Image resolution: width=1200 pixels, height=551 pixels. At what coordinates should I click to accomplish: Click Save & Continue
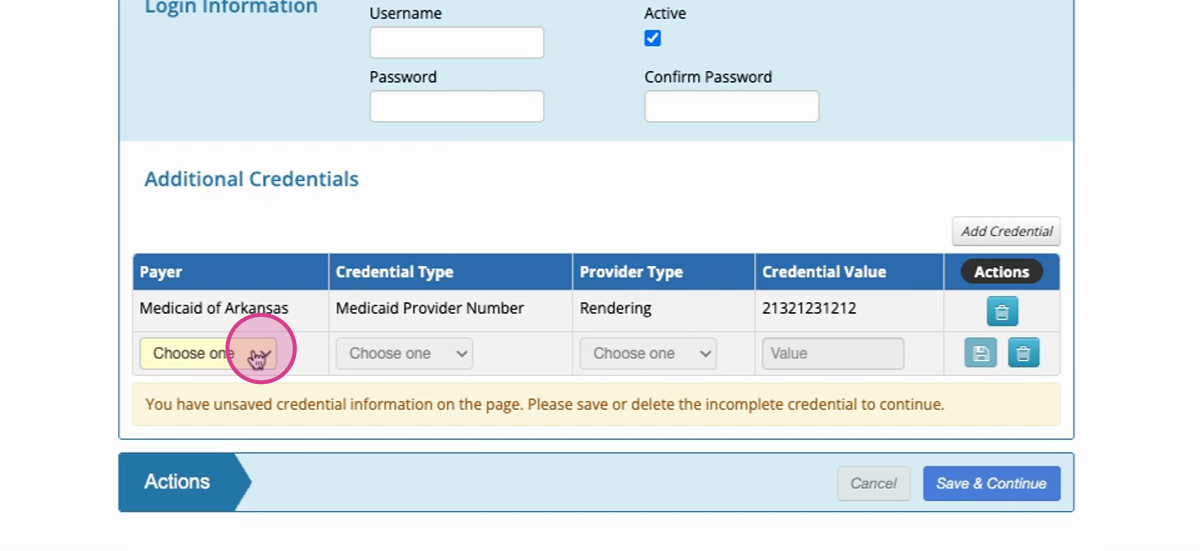[x=991, y=483]
